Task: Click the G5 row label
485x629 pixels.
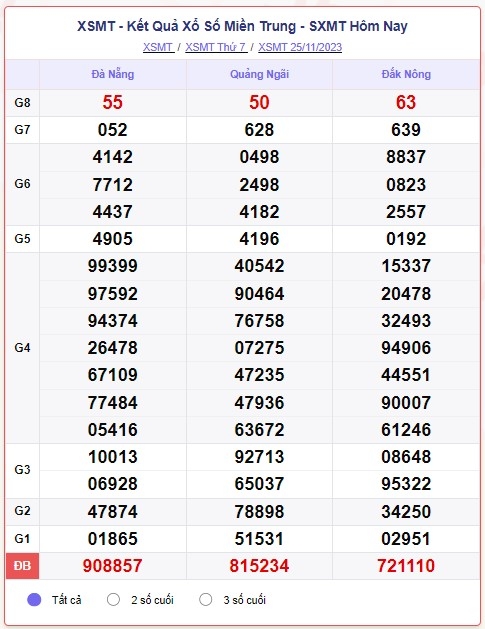Action: click(22, 239)
